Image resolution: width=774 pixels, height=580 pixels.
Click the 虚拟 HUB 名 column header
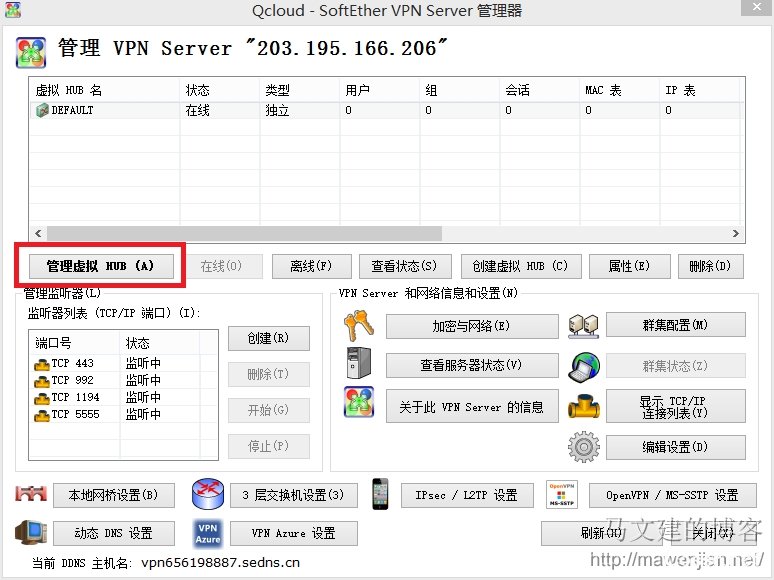click(105, 90)
